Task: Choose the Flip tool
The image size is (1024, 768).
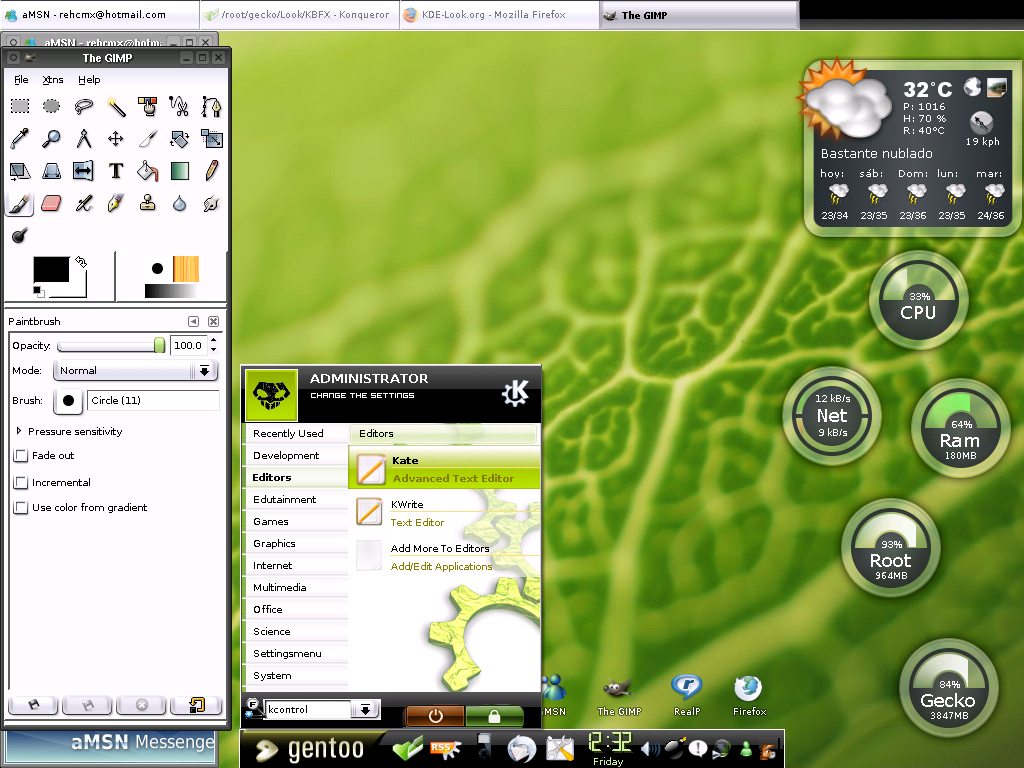Action: [x=84, y=171]
